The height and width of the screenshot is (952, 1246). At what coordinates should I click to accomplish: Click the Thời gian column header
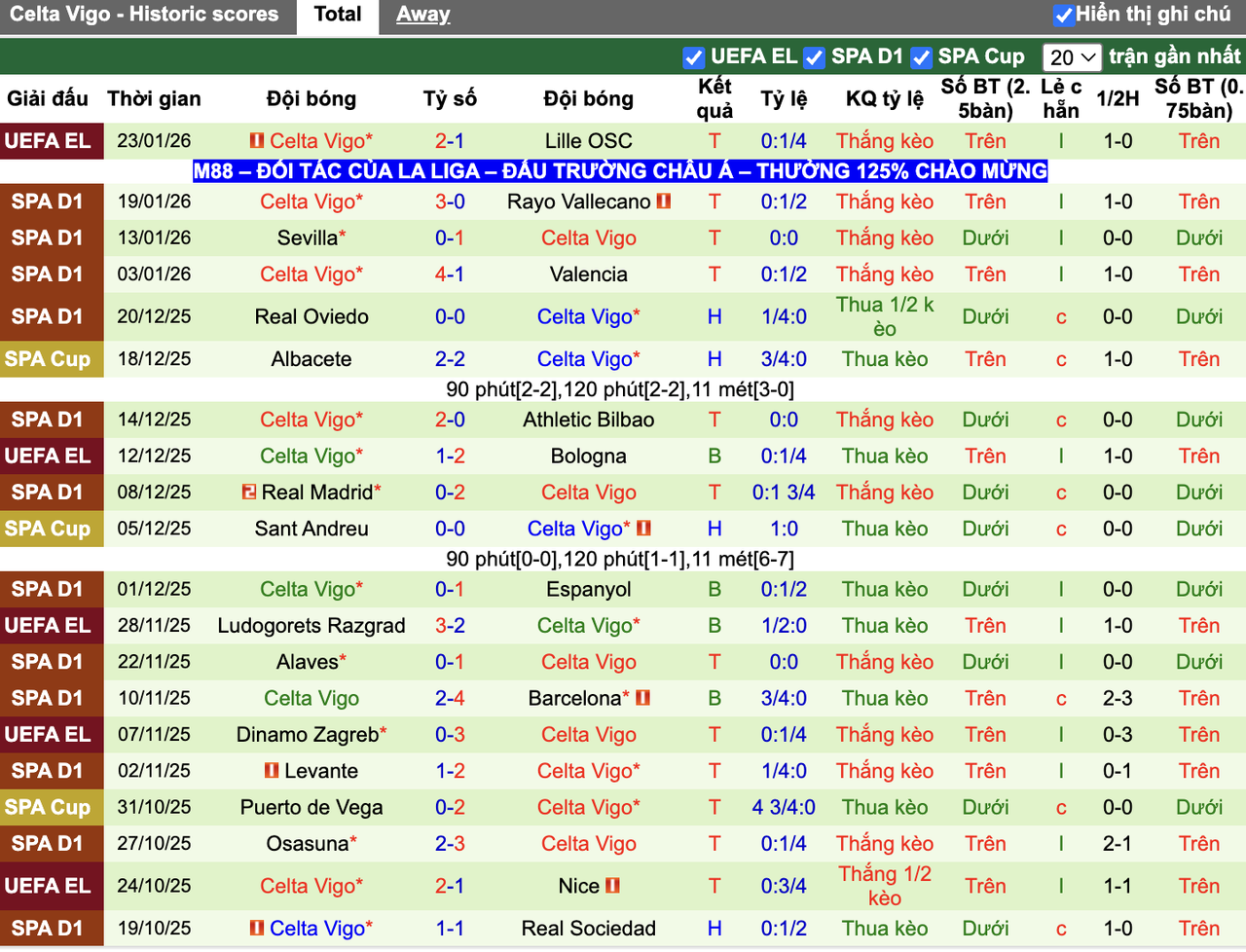pyautogui.click(x=154, y=98)
